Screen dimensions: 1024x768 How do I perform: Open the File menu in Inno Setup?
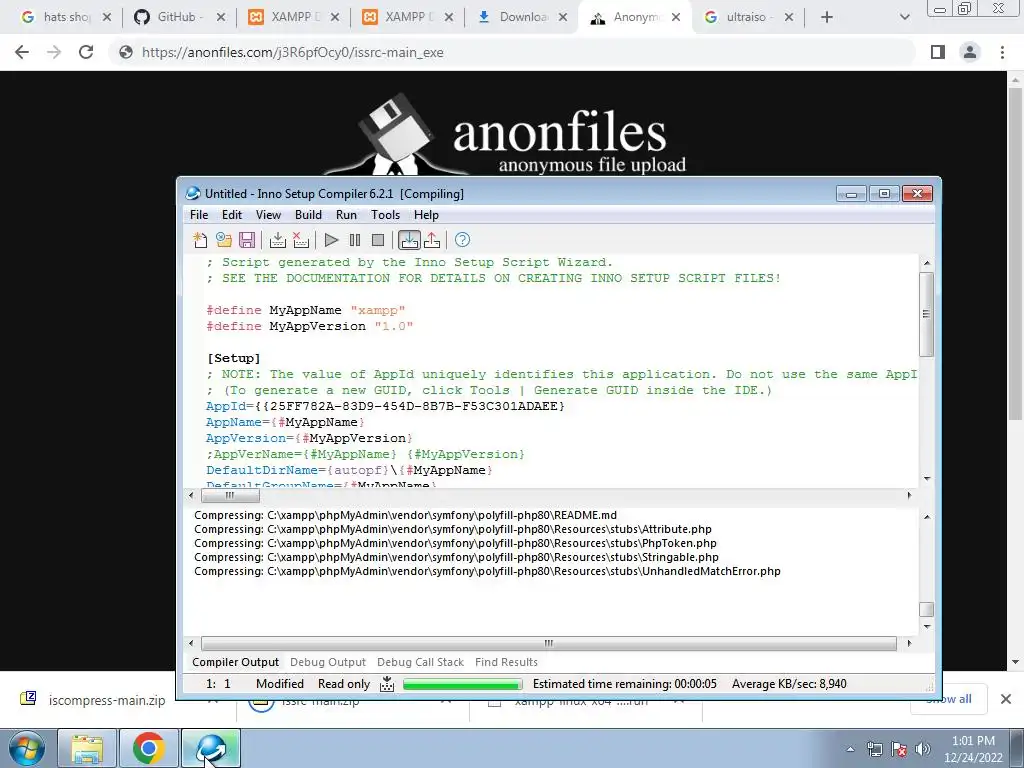click(199, 215)
